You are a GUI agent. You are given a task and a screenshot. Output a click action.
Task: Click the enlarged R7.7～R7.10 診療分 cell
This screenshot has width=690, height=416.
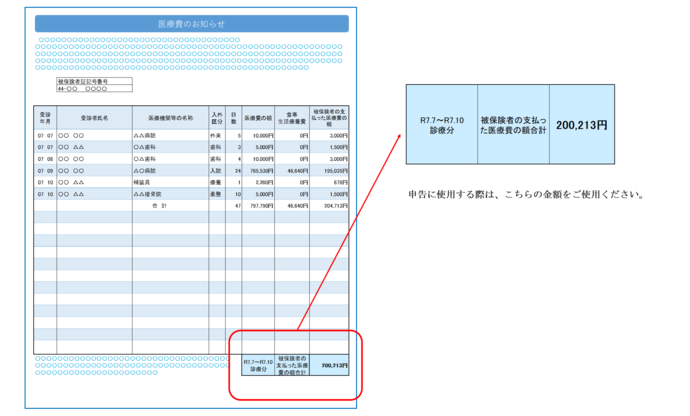440,125
